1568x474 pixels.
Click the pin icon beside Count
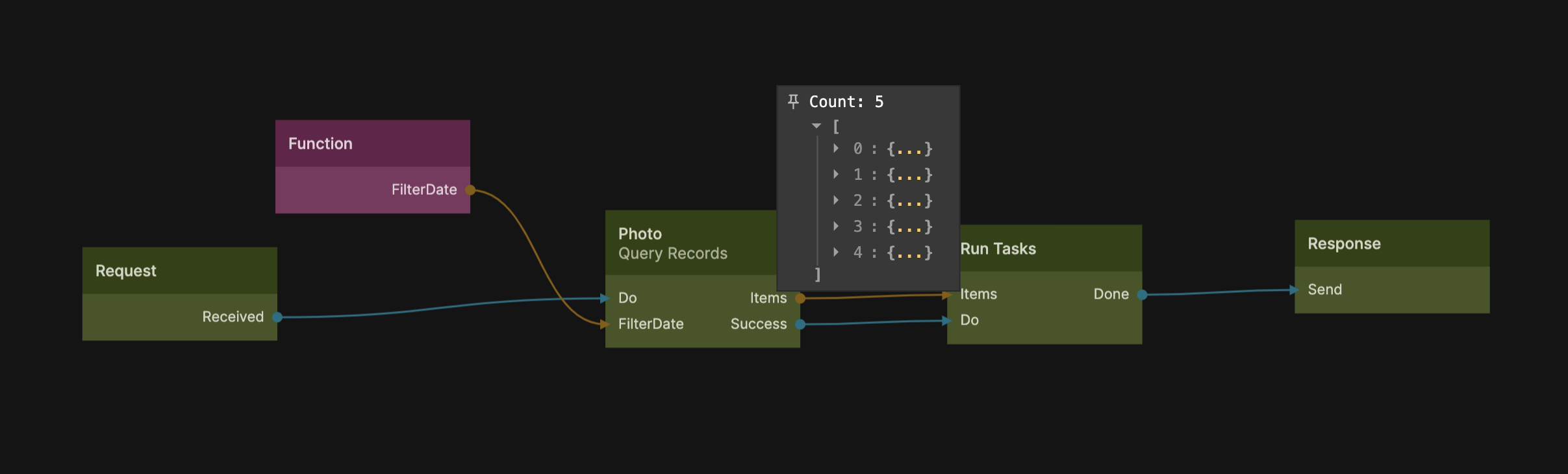click(793, 101)
